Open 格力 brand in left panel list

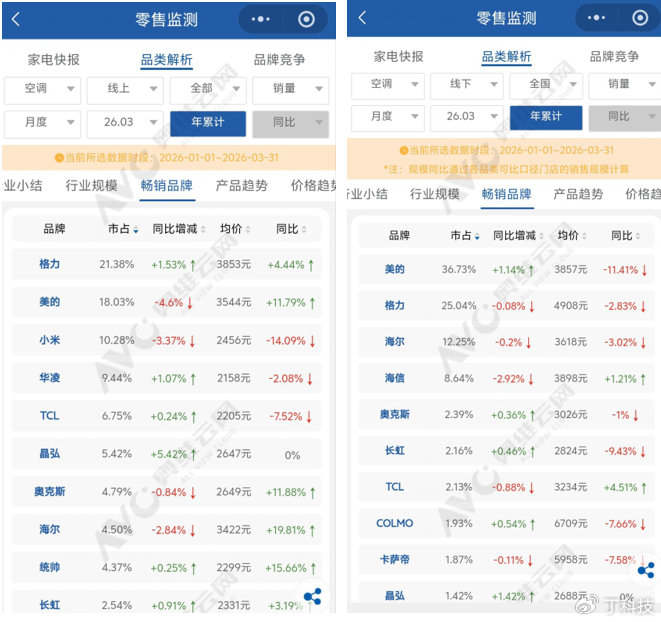[x=49, y=264]
